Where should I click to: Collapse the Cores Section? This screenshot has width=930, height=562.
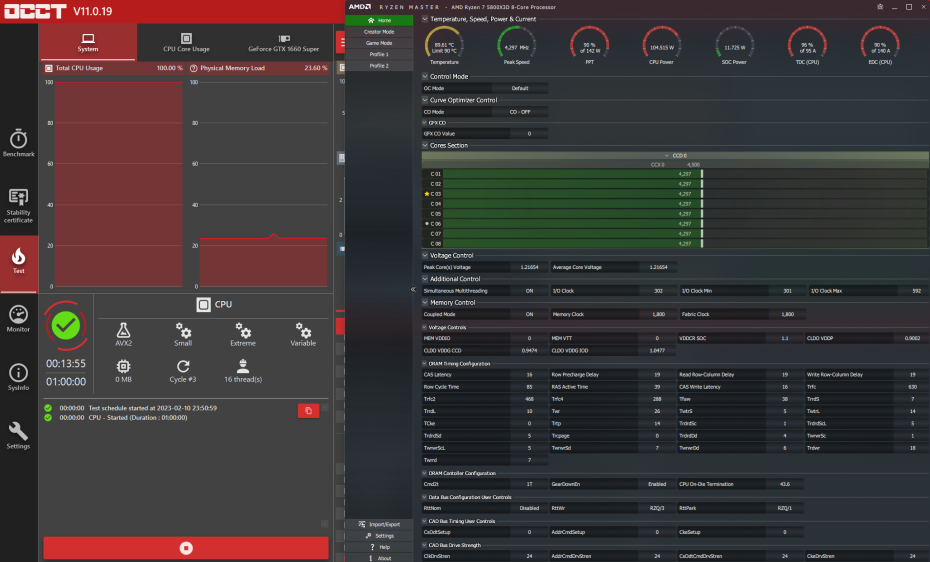(x=425, y=145)
